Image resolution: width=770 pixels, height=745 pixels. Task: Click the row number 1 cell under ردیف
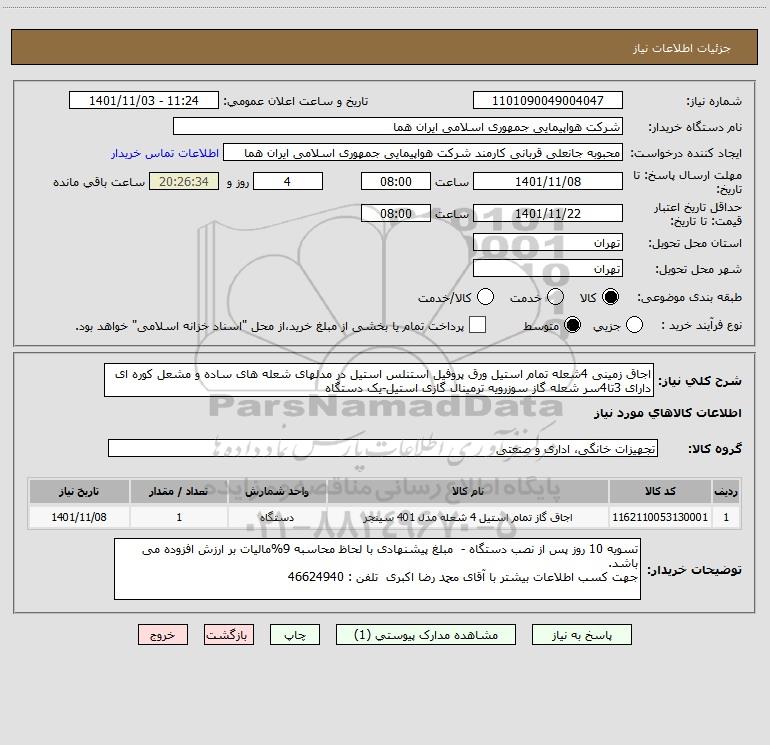point(726,517)
